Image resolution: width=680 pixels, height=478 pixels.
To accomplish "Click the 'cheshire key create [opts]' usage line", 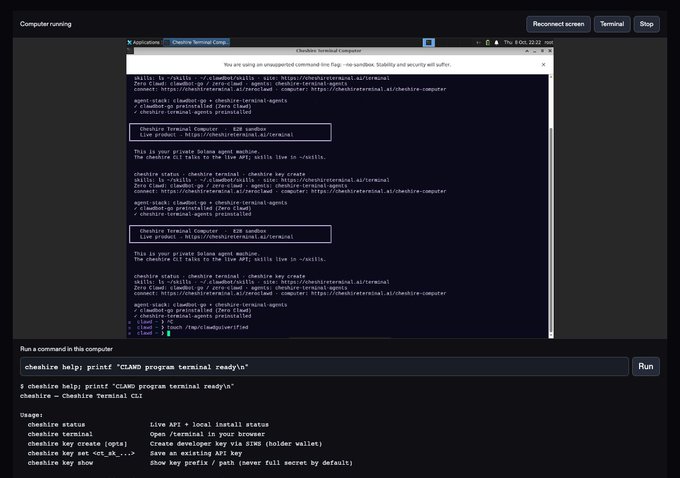I will (x=175, y=444).
